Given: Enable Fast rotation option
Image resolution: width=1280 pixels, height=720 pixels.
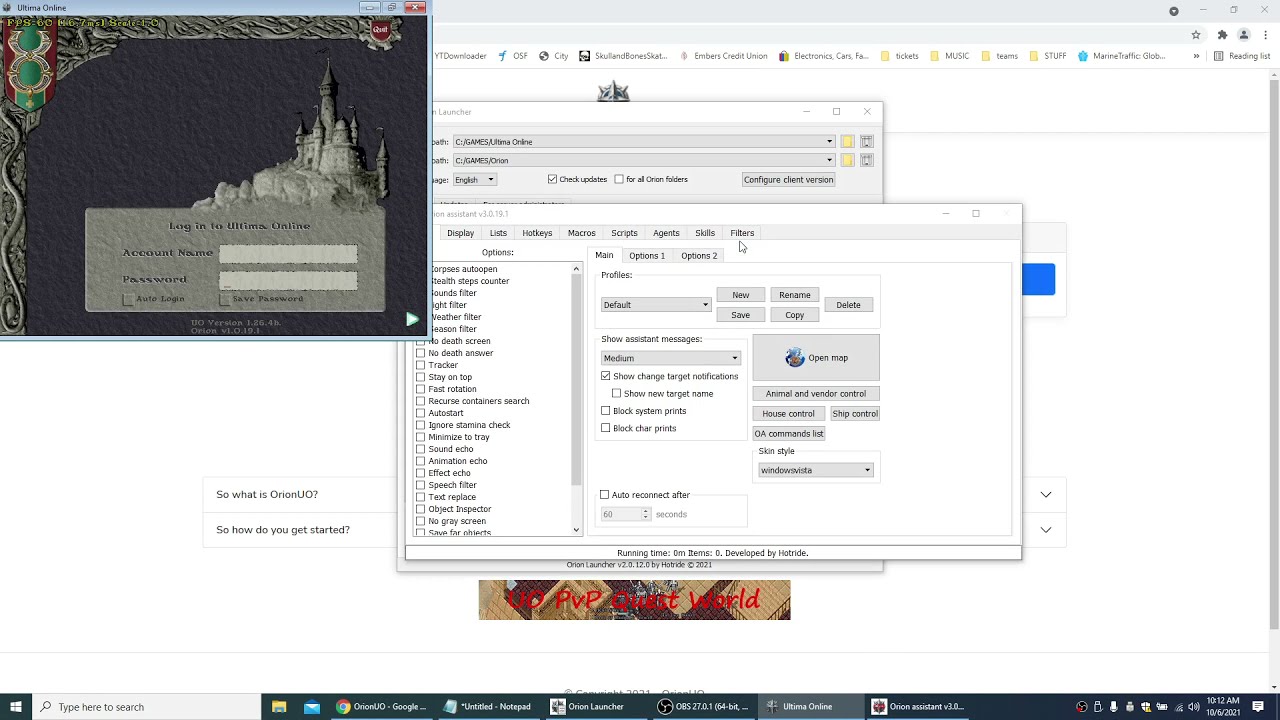Looking at the screenshot, I should (420, 389).
